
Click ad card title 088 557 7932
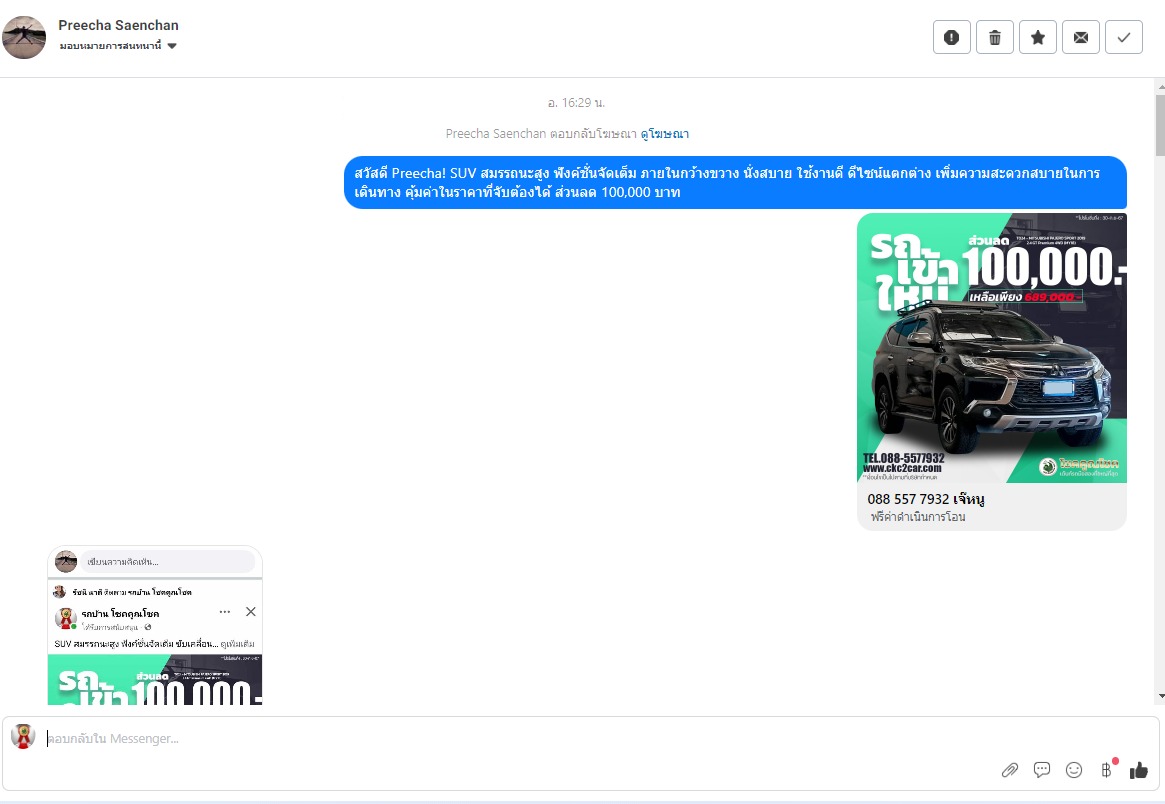pyautogui.click(x=926, y=499)
